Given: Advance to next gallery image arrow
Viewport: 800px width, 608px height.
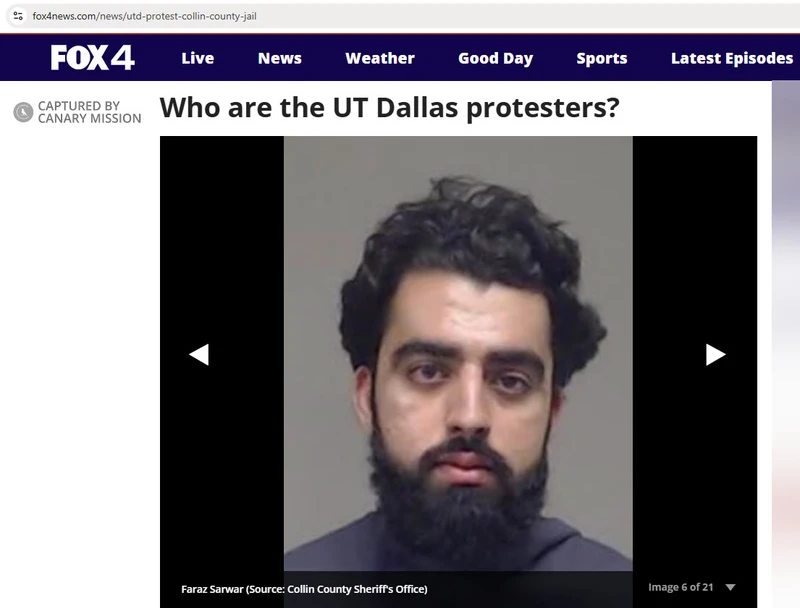Looking at the screenshot, I should 715,354.
